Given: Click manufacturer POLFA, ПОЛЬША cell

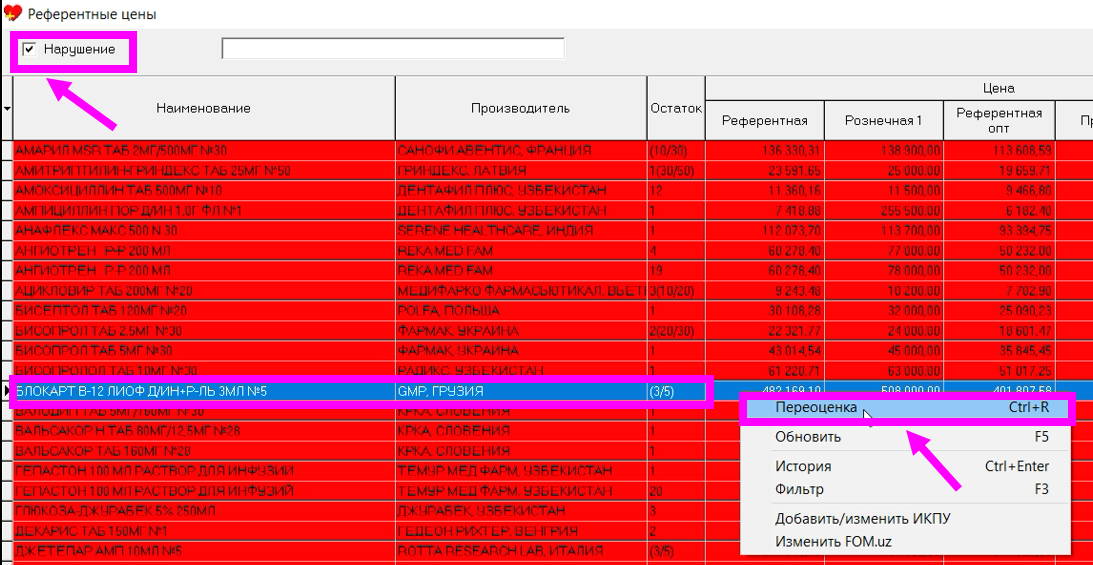Looking at the screenshot, I should point(521,311).
